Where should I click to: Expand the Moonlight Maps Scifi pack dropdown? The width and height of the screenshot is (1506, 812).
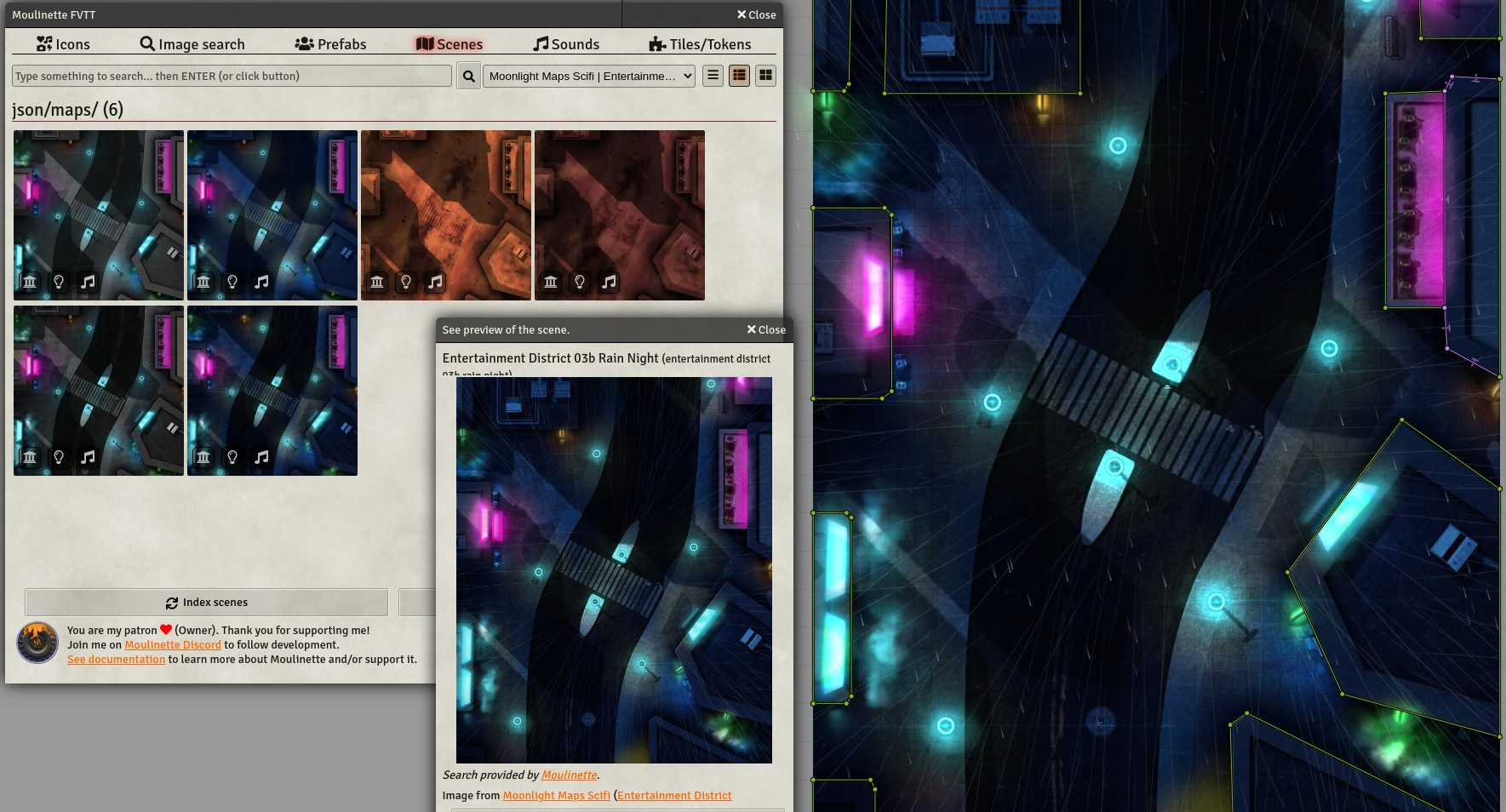(x=589, y=76)
